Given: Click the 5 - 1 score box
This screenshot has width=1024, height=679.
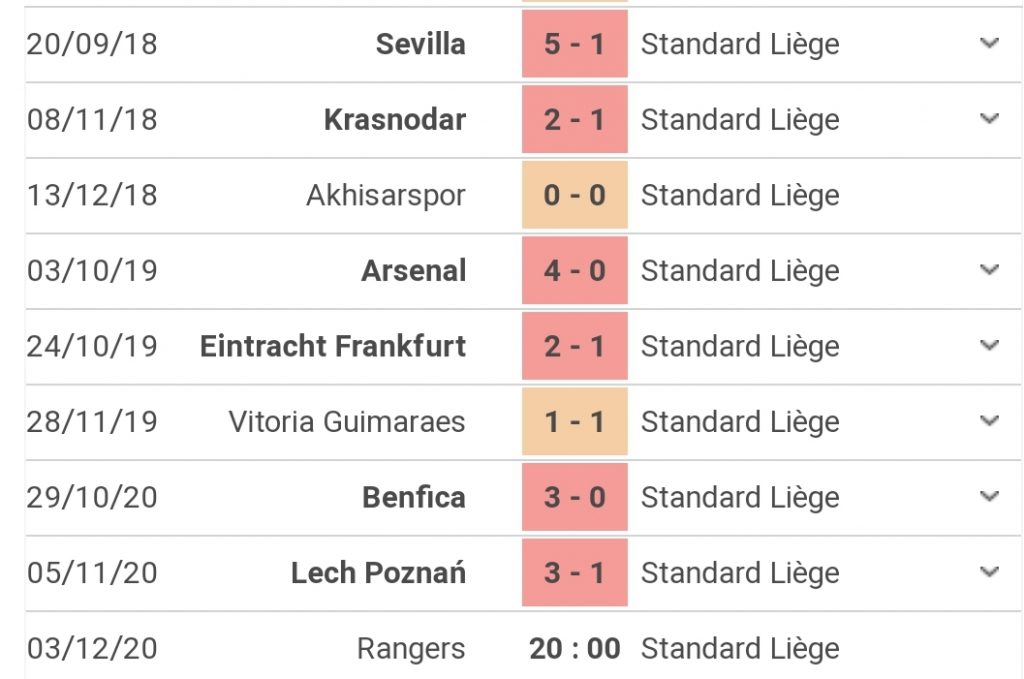Looking at the screenshot, I should coord(575,44).
